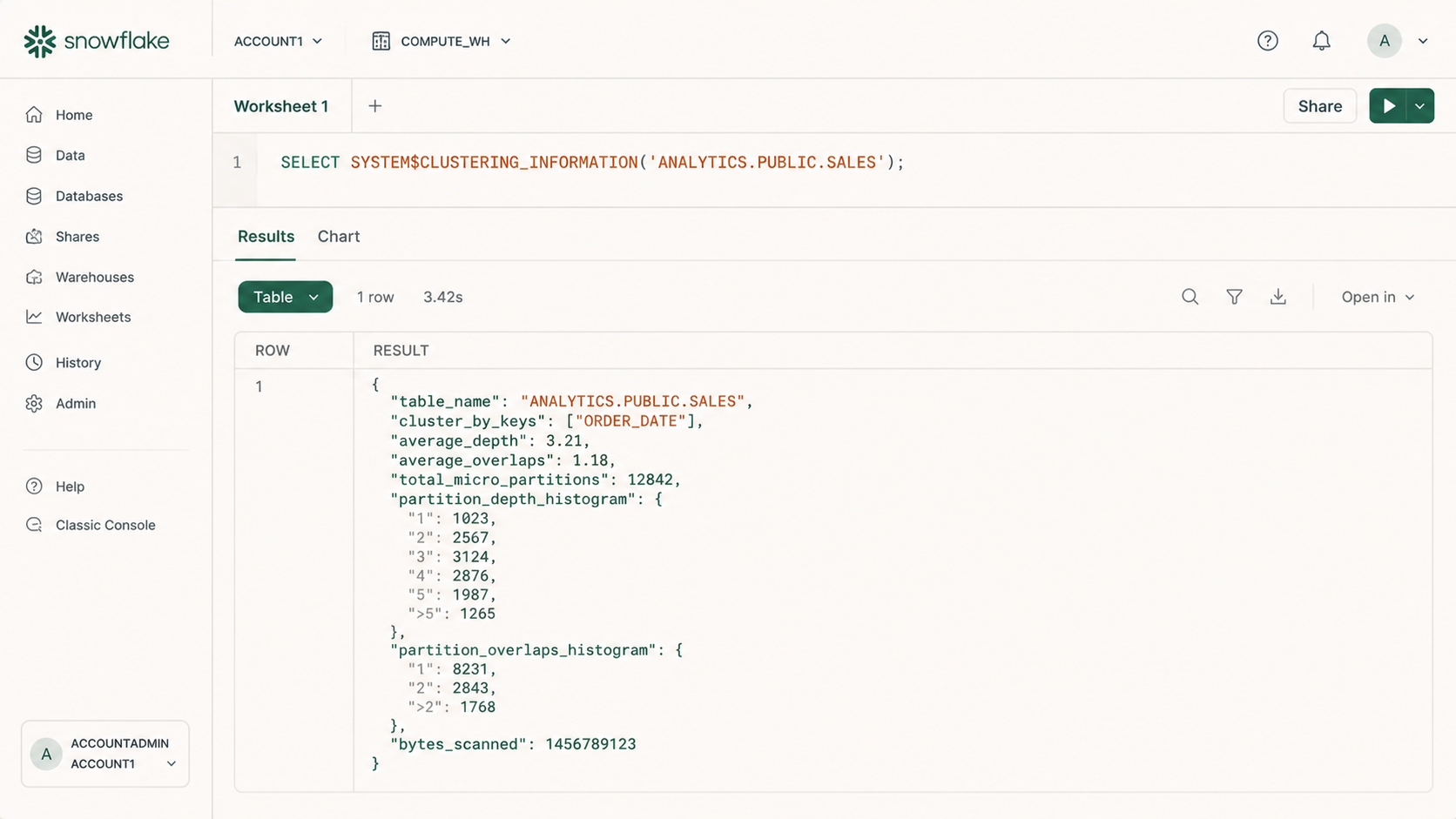Click the average_depth value 3.21
Viewport: 1456px width, 819px height.
tap(563, 440)
